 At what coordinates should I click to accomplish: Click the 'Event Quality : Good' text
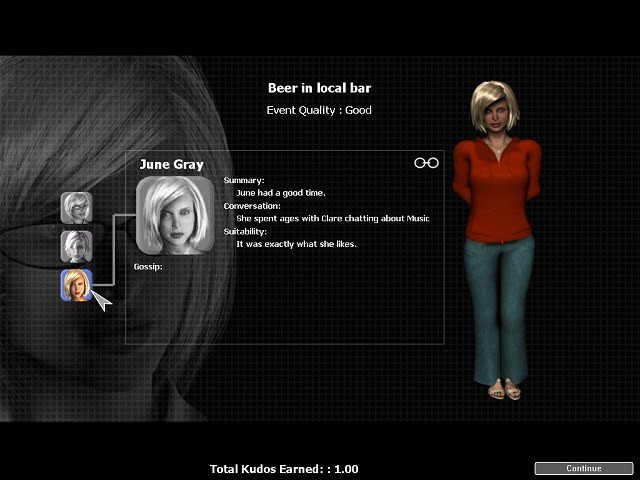[x=319, y=110]
